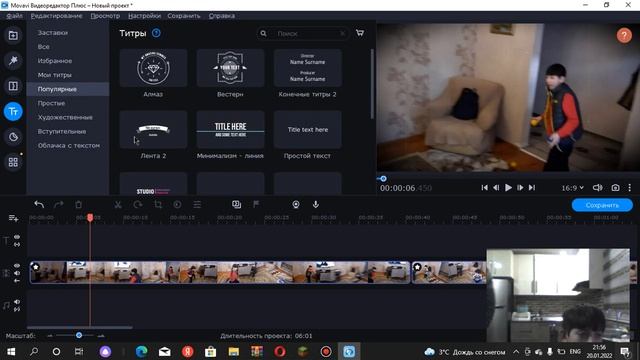Open the Сохранить menu in menu bar
This screenshot has height=360, width=640.
(184, 16)
